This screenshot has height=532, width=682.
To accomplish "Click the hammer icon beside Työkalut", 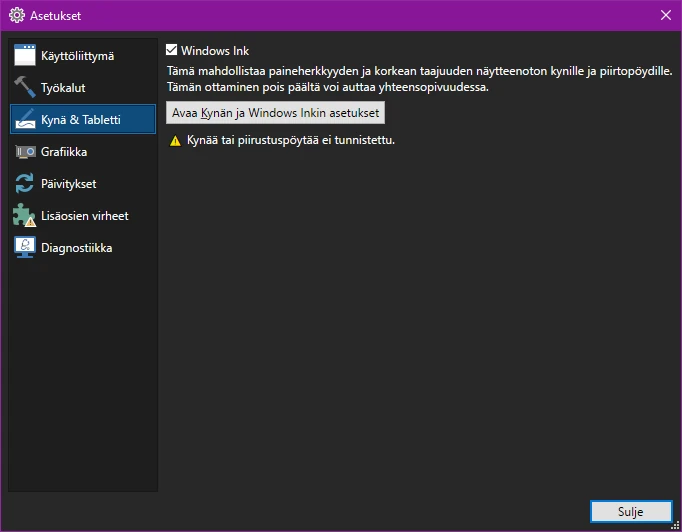I will (x=25, y=88).
